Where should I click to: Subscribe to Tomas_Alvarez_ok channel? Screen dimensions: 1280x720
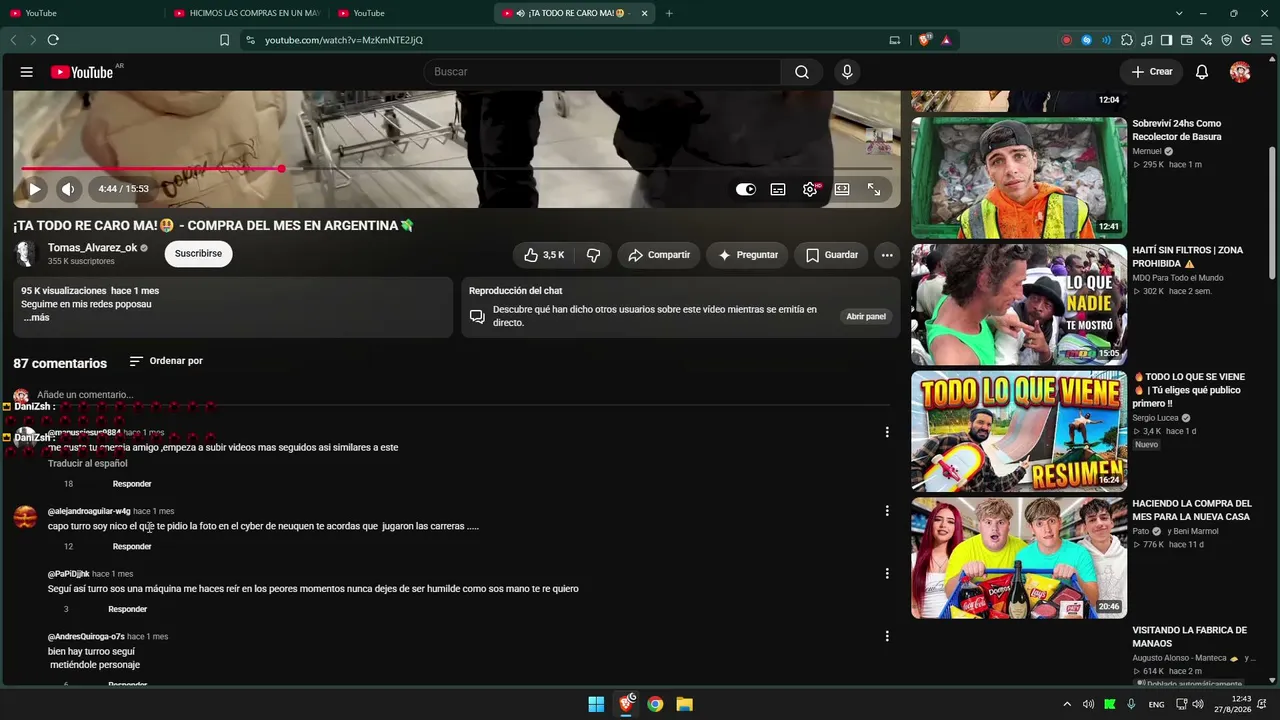(x=198, y=254)
